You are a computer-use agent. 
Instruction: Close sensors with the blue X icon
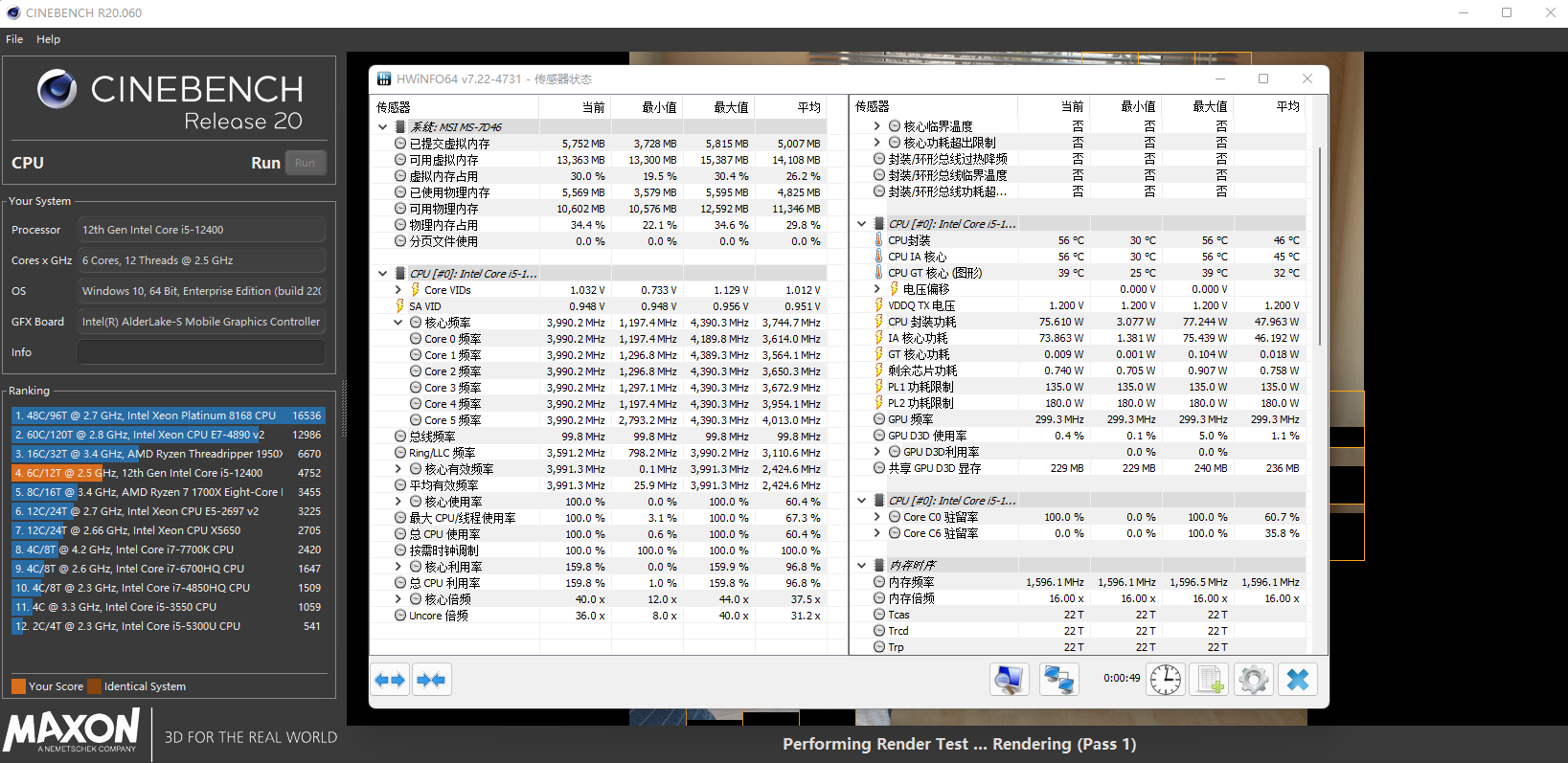point(1298,680)
